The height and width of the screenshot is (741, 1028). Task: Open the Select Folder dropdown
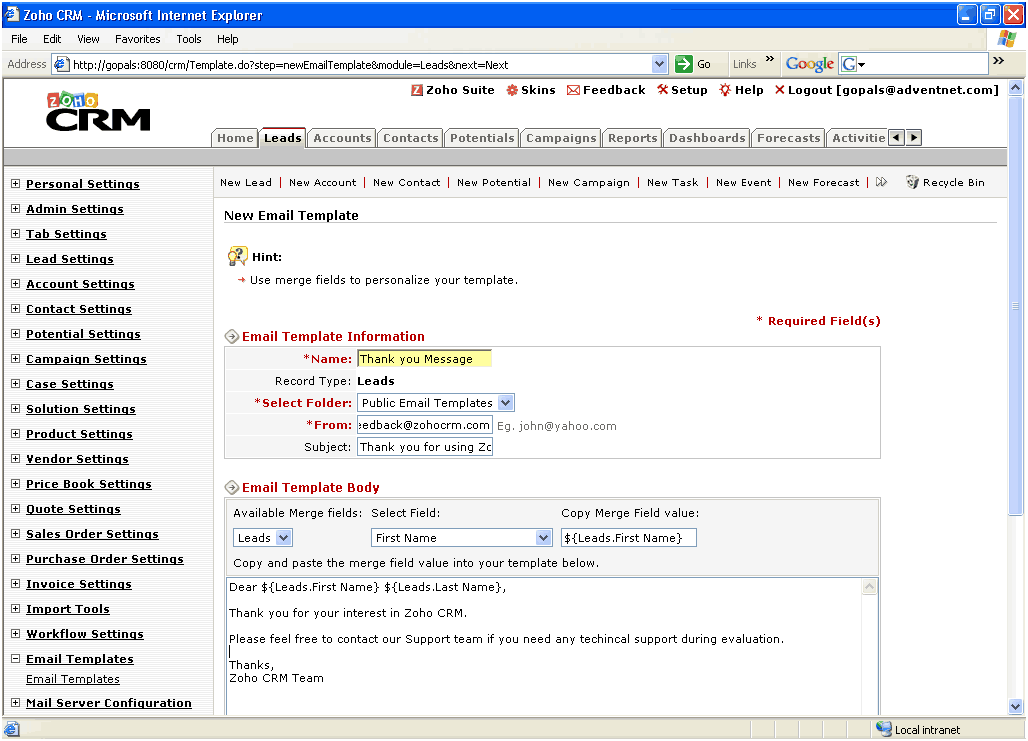coord(505,403)
